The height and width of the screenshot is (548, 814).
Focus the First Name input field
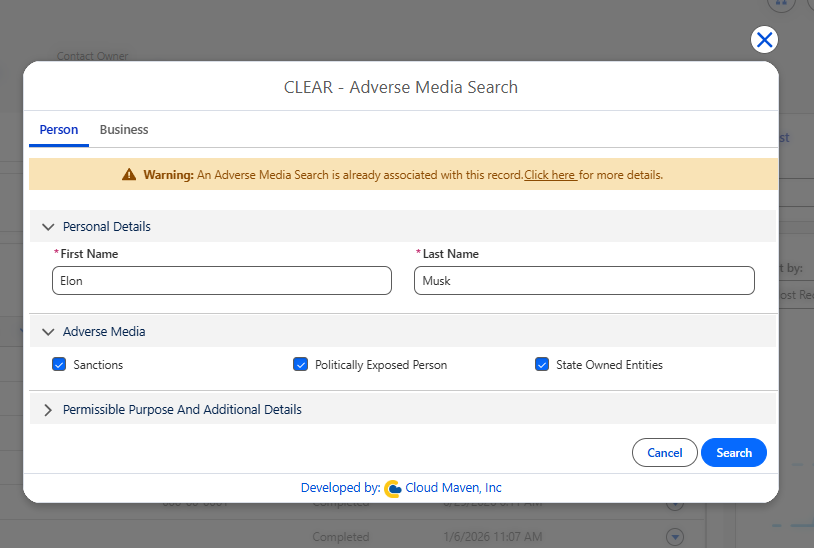222,281
